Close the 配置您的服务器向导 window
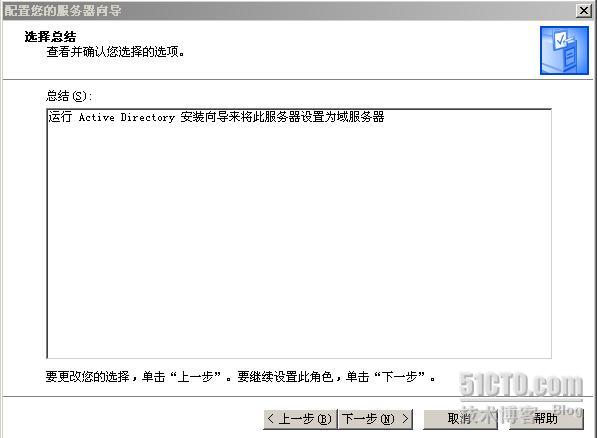 [x=584, y=11]
